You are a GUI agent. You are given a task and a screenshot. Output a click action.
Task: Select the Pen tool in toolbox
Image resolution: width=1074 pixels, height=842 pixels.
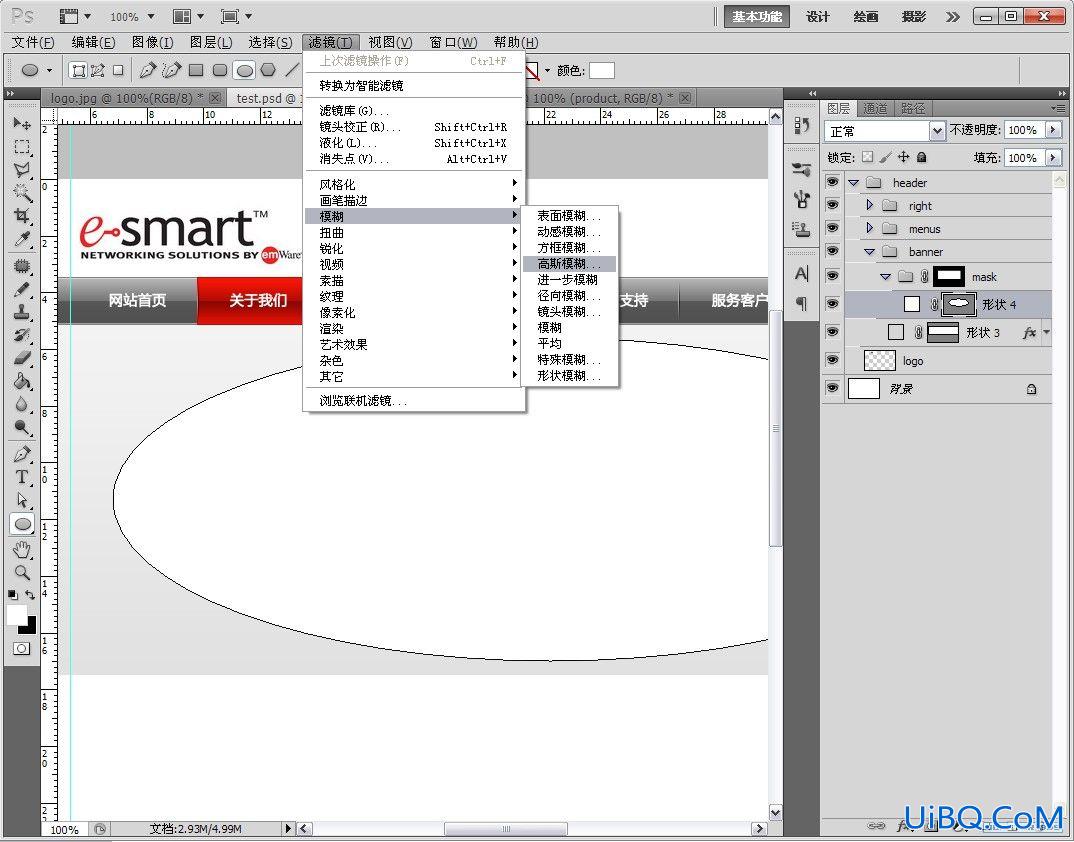click(22, 454)
